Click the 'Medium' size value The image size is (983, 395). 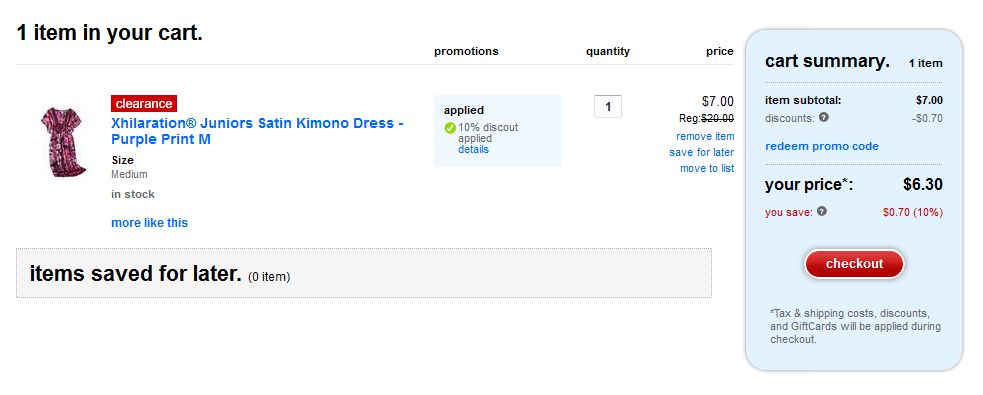click(x=129, y=174)
